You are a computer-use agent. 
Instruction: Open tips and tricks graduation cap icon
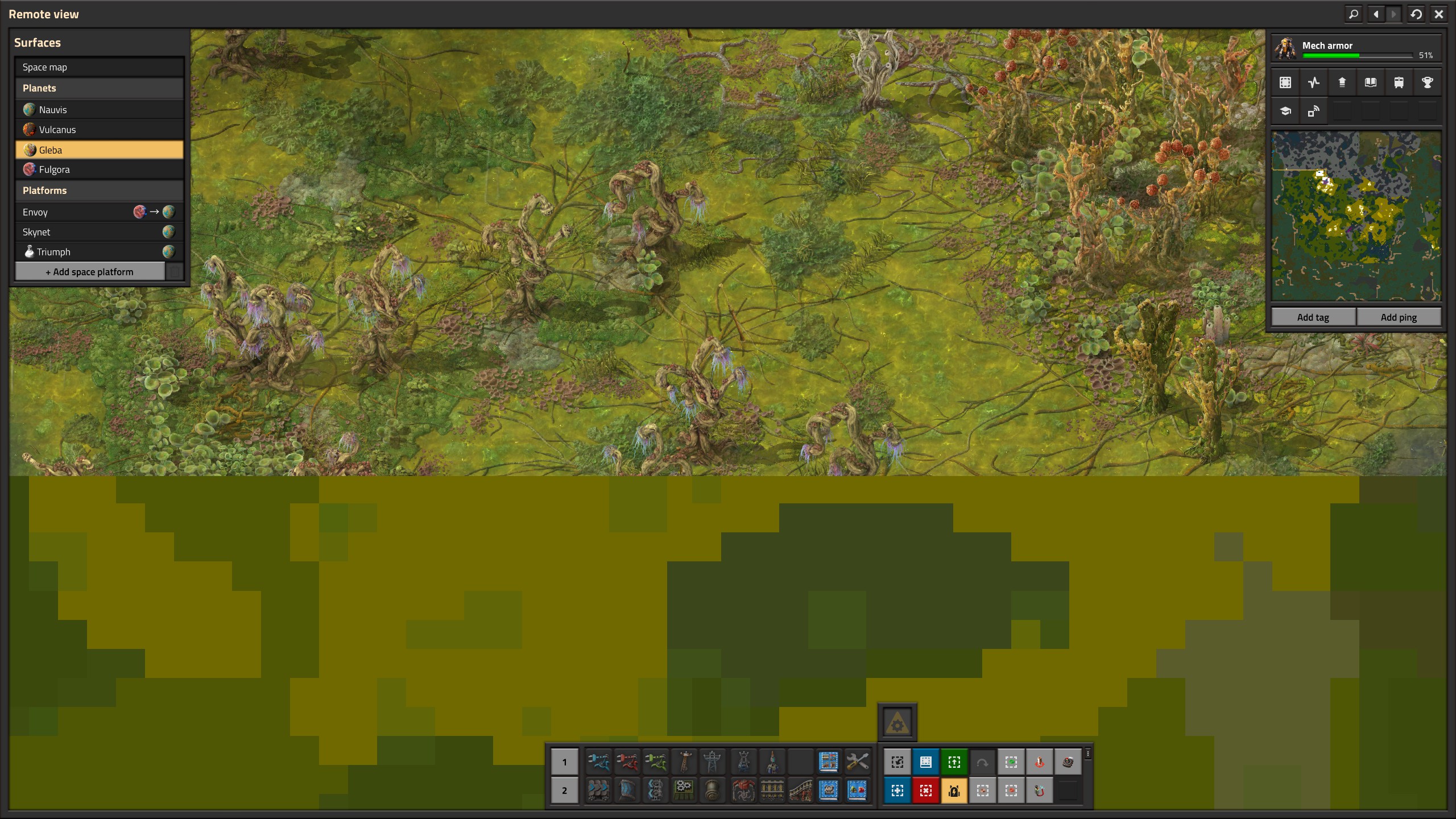coord(1285,111)
